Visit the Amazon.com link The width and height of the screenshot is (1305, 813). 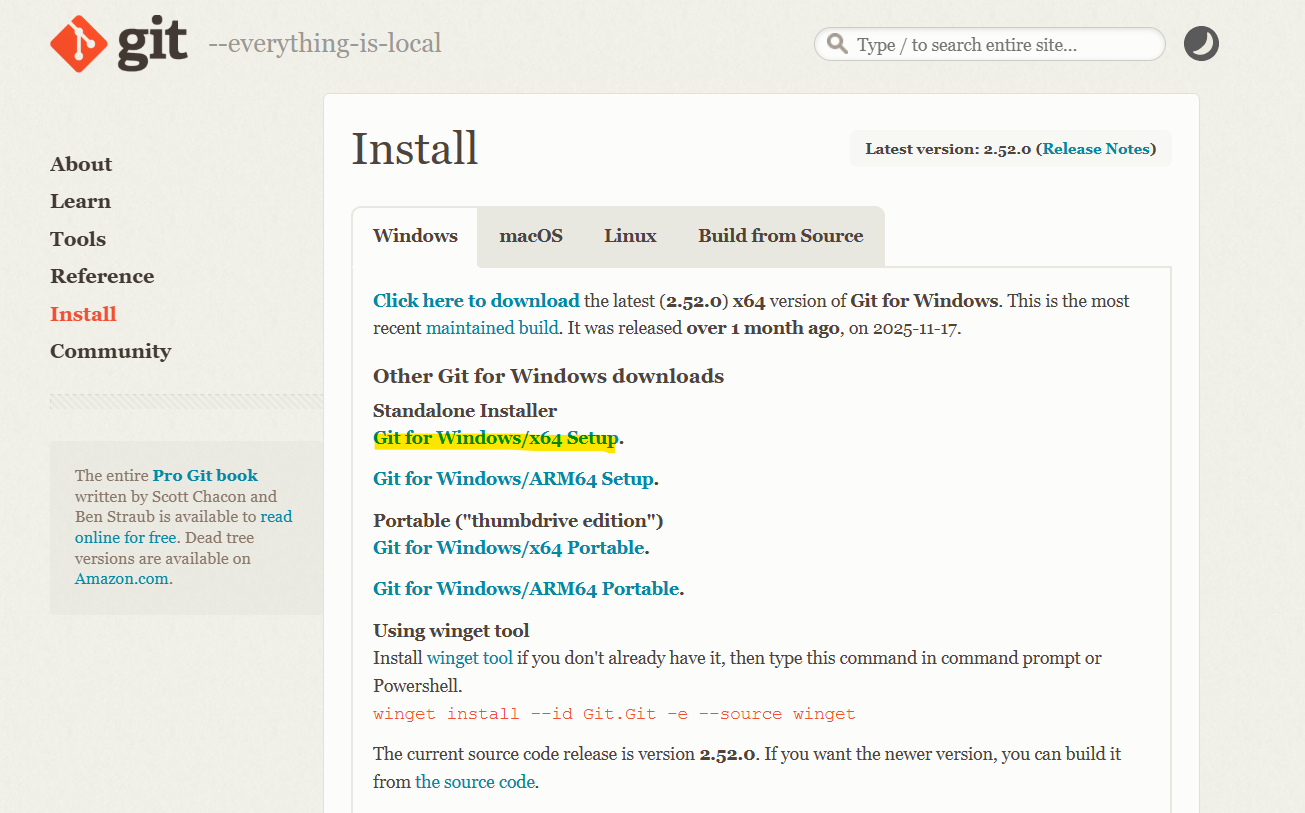(121, 579)
